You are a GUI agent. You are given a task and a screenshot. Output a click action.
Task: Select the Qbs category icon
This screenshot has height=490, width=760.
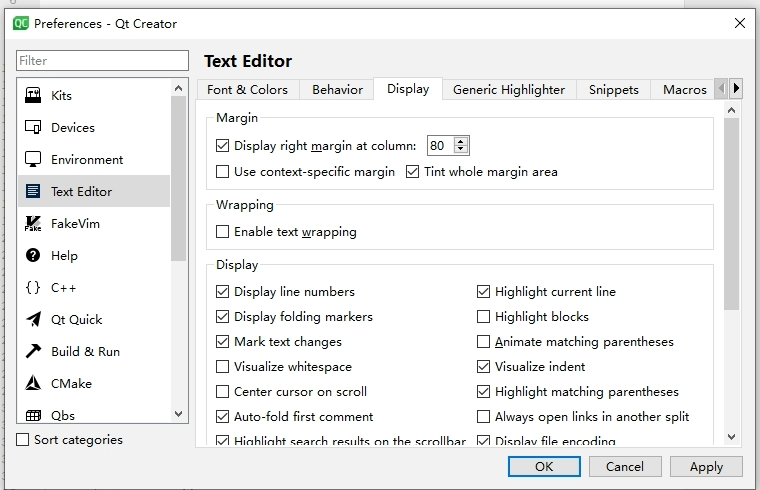pyautogui.click(x=33, y=415)
